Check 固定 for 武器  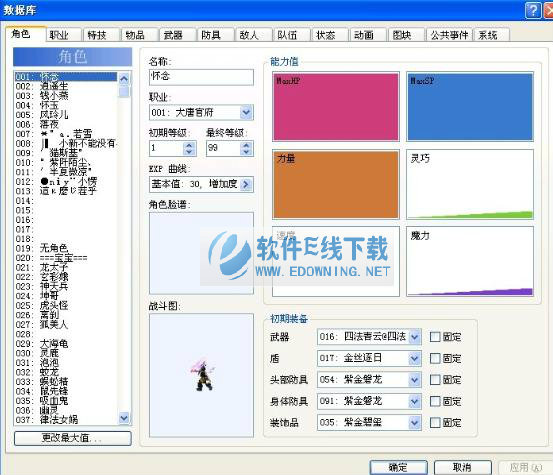[x=435, y=337]
